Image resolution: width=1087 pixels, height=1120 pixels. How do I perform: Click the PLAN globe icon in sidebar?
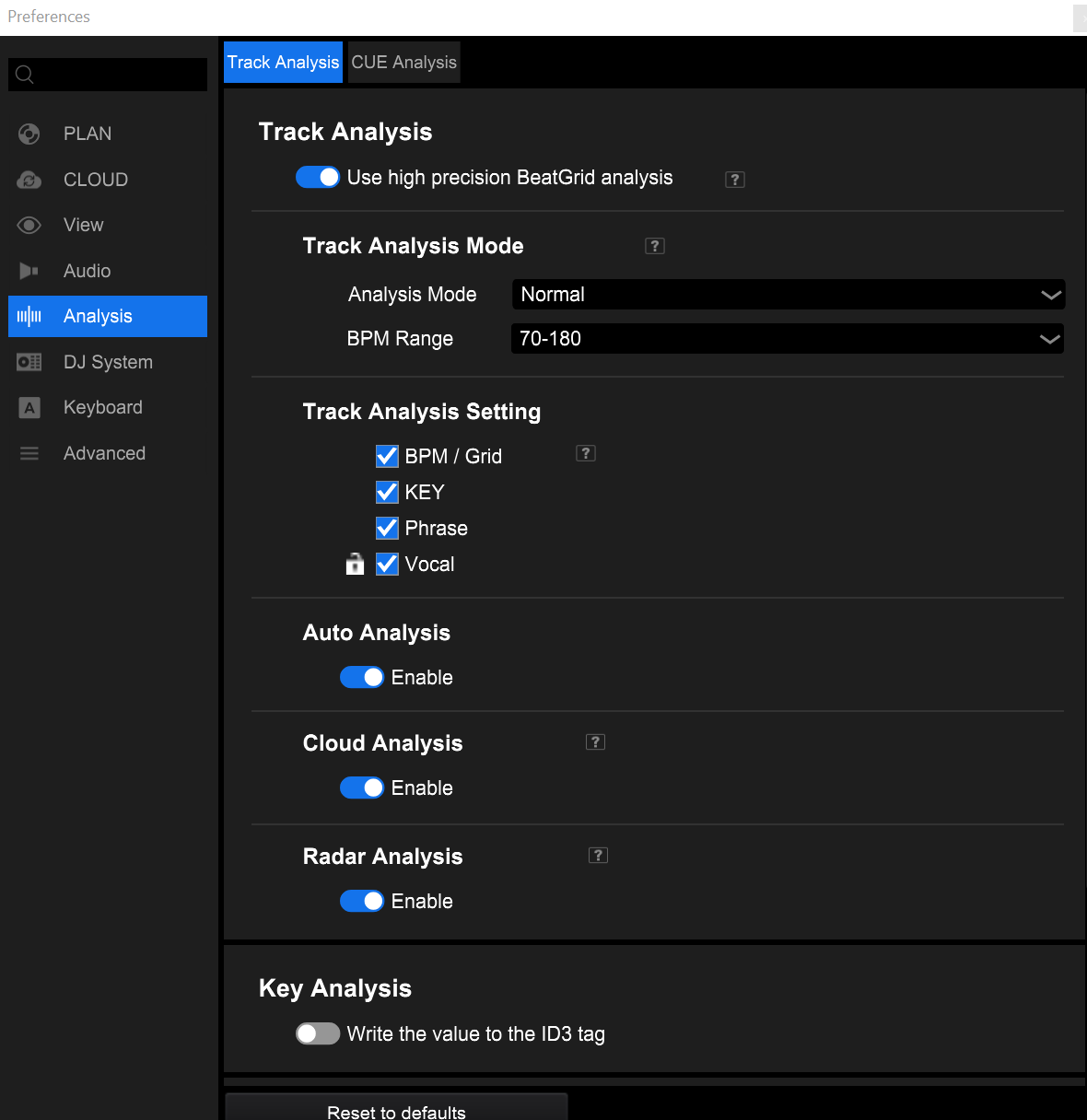29,134
